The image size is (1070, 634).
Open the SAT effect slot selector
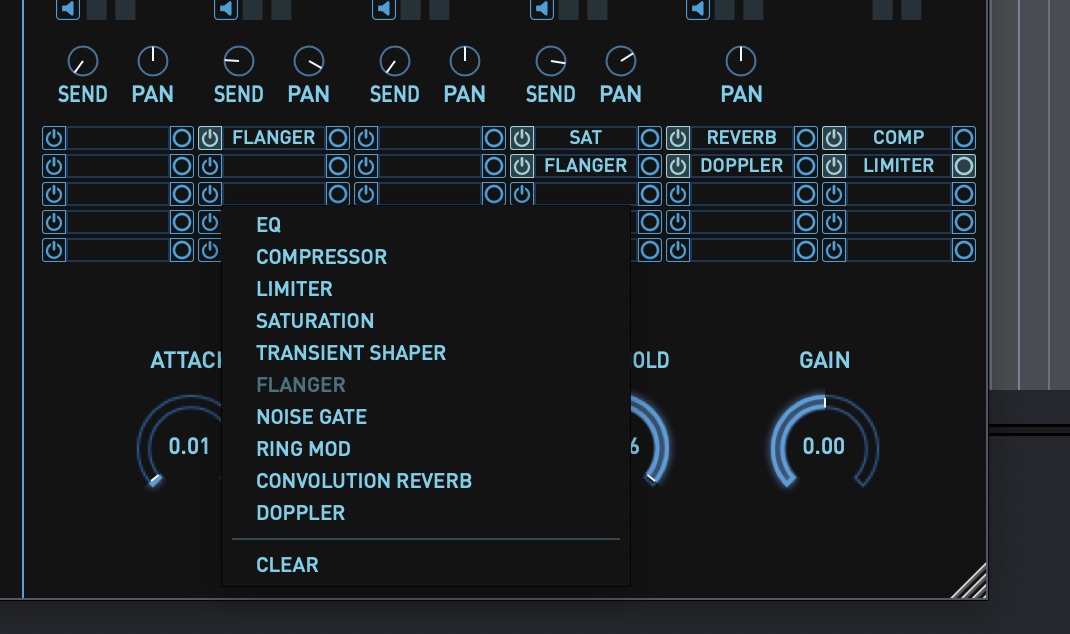tap(586, 138)
